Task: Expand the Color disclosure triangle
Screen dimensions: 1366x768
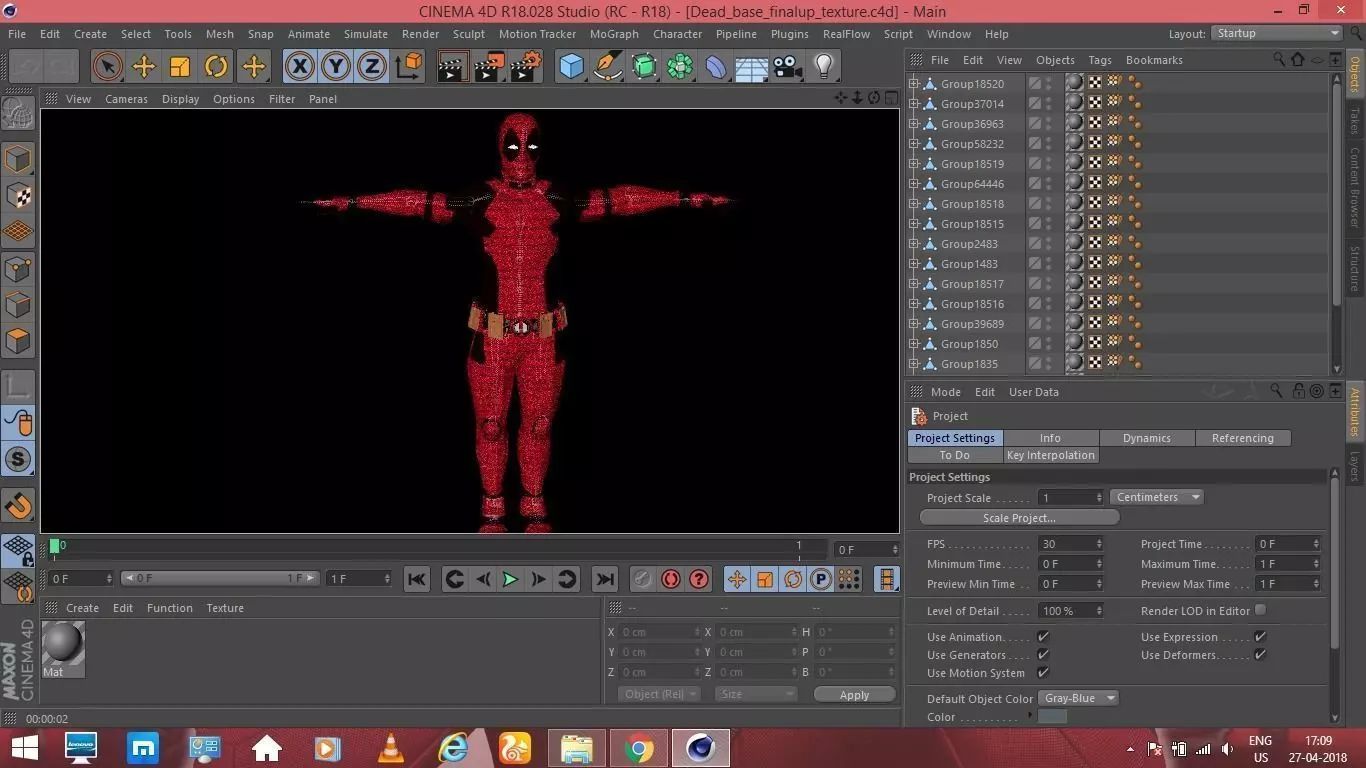Action: pyautogui.click(x=1030, y=715)
